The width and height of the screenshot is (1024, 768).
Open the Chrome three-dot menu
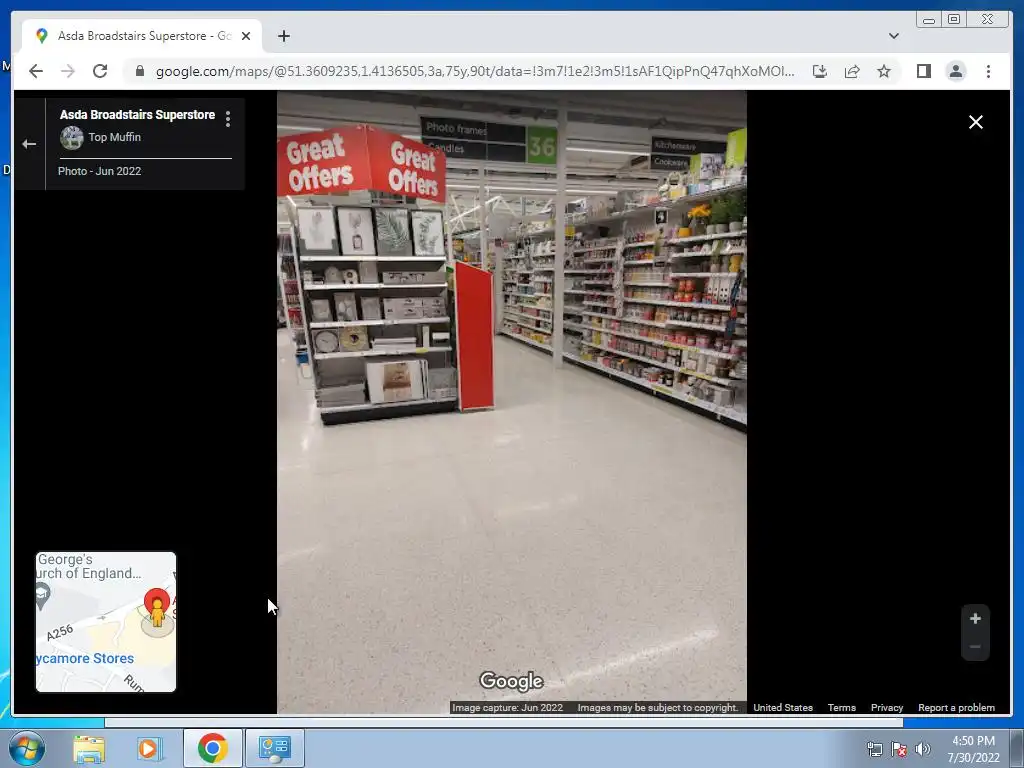[x=988, y=71]
